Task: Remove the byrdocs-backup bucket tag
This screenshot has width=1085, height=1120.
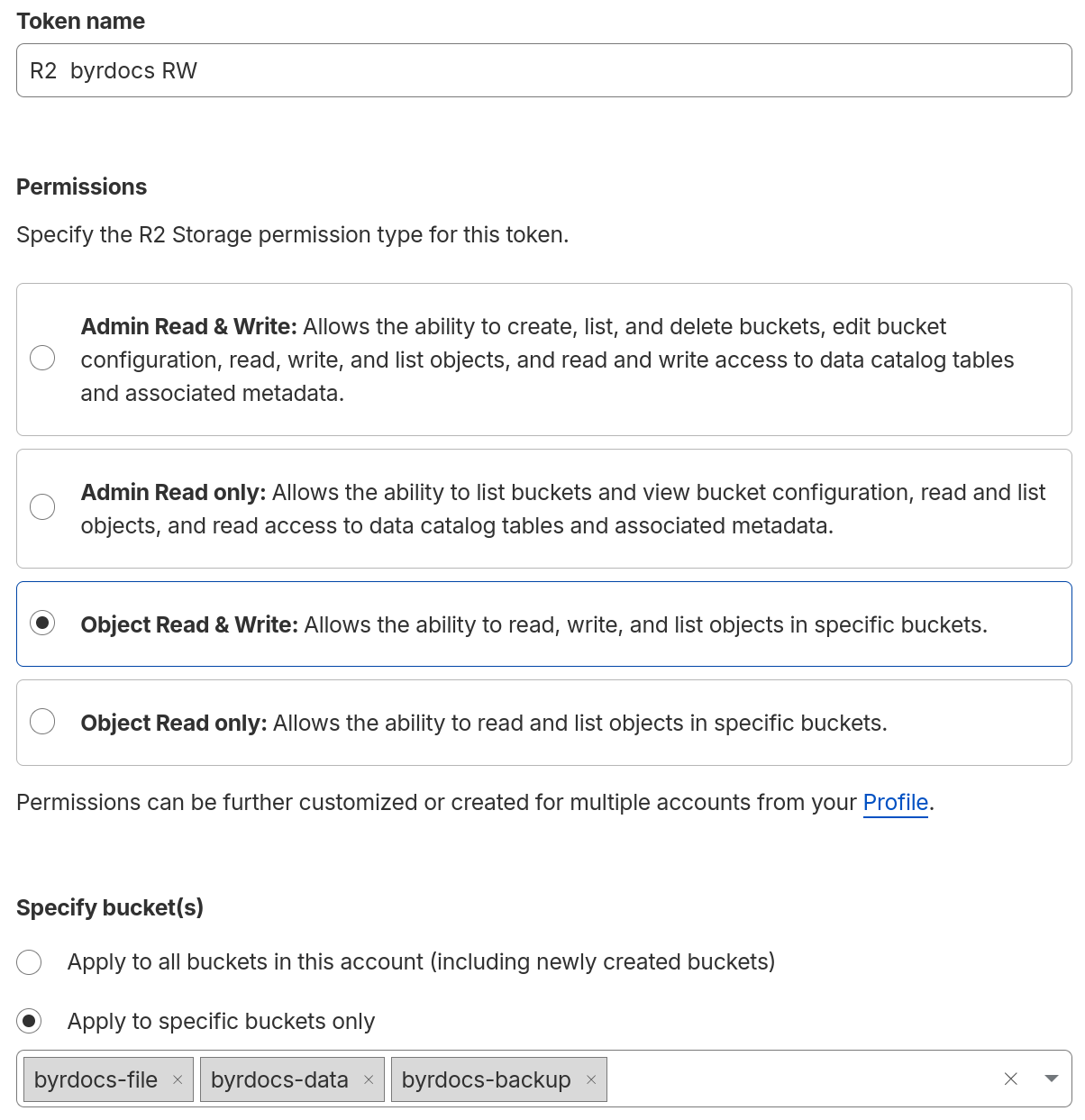Action: pos(591,1080)
